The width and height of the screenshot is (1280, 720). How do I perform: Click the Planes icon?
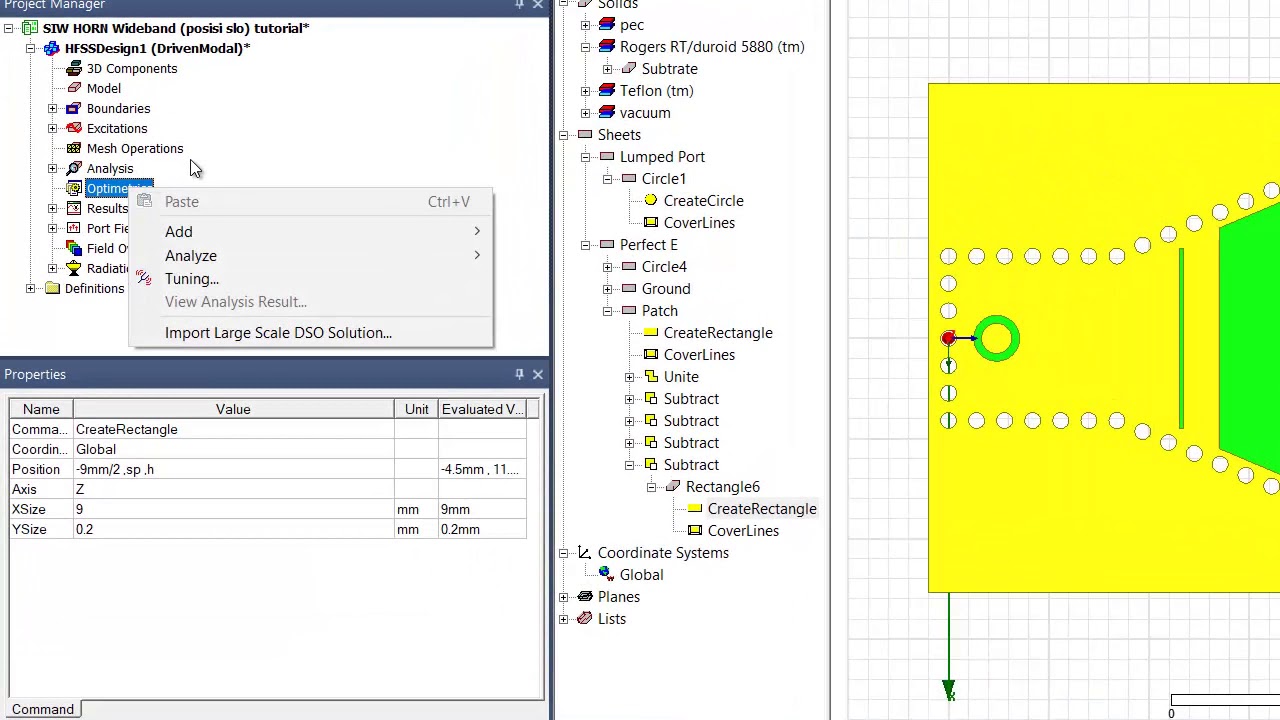585,597
